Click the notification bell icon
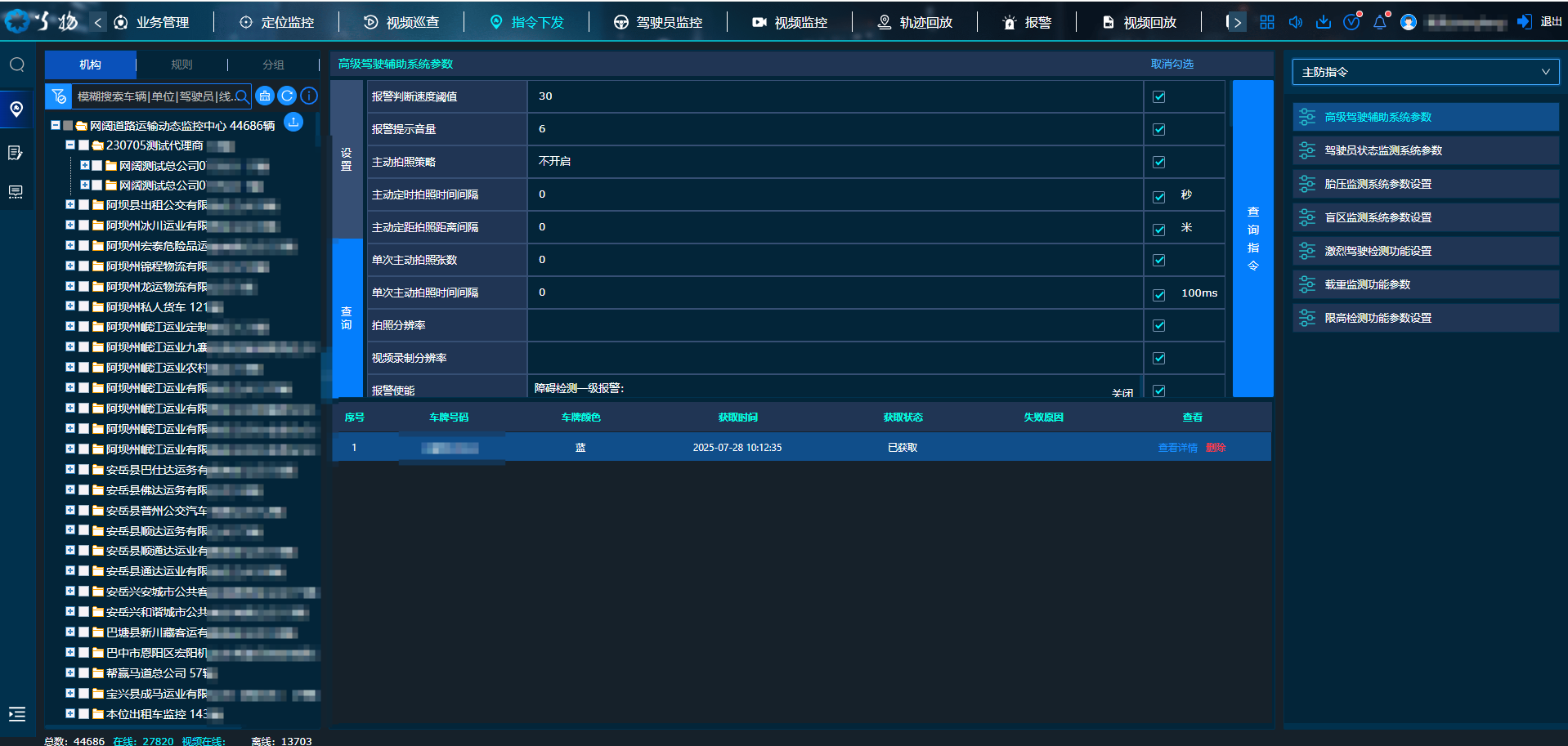 click(x=1380, y=22)
